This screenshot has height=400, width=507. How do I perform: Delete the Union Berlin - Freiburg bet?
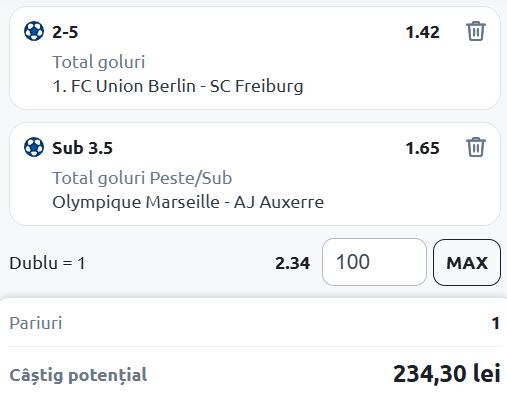(476, 31)
